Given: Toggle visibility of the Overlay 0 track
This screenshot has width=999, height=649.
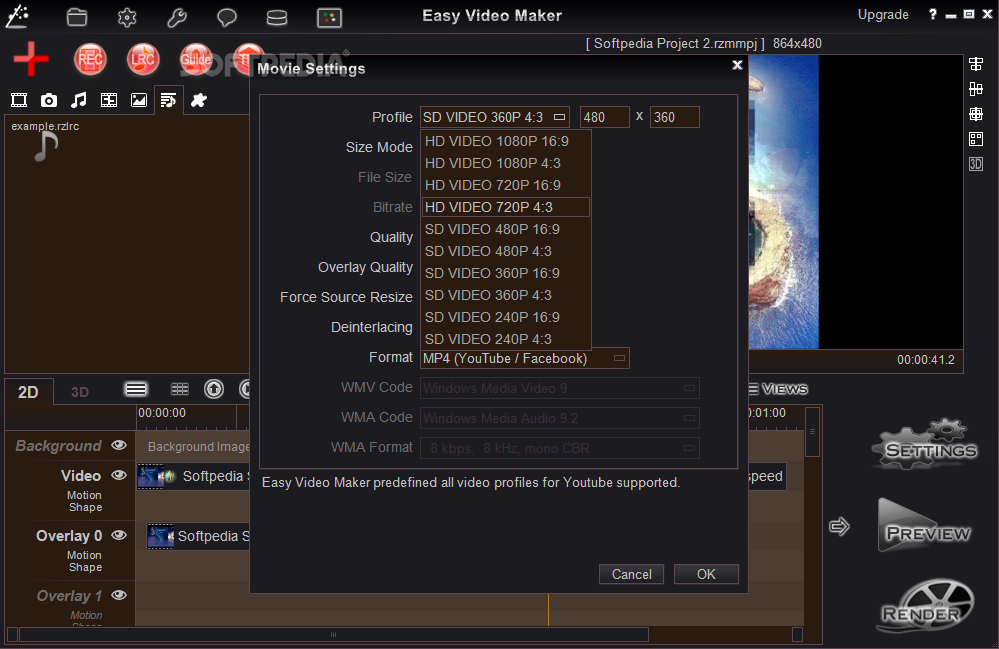Looking at the screenshot, I should tap(119, 535).
